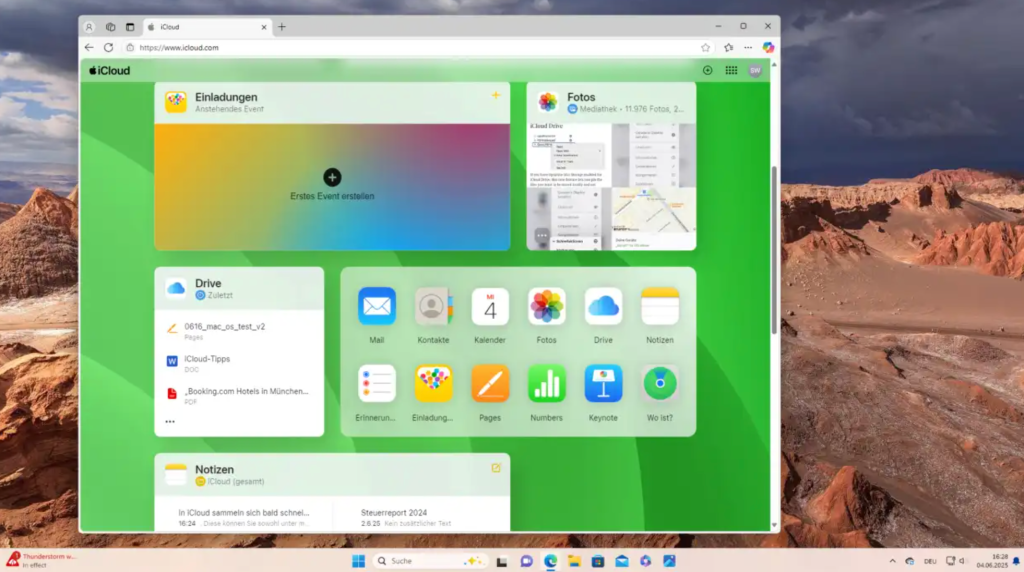Open the Mail app icon
1024x572 pixels.
377,306
